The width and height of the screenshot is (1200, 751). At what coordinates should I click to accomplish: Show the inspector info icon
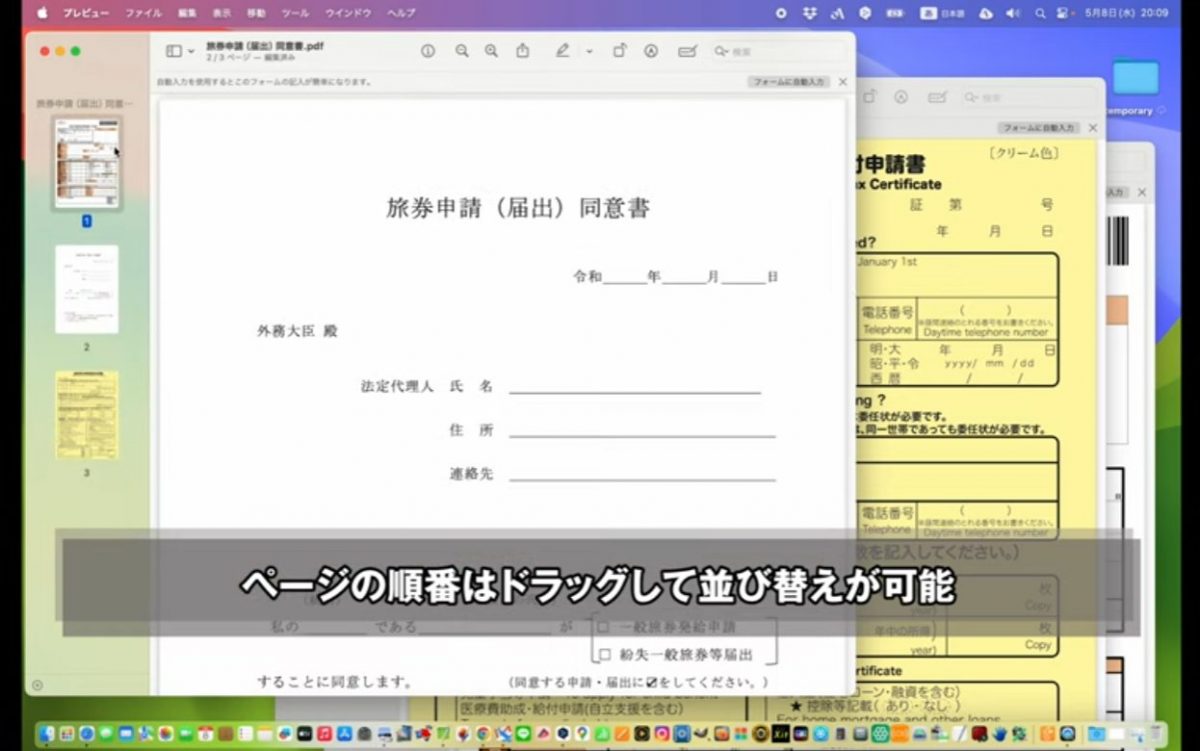[x=428, y=51]
